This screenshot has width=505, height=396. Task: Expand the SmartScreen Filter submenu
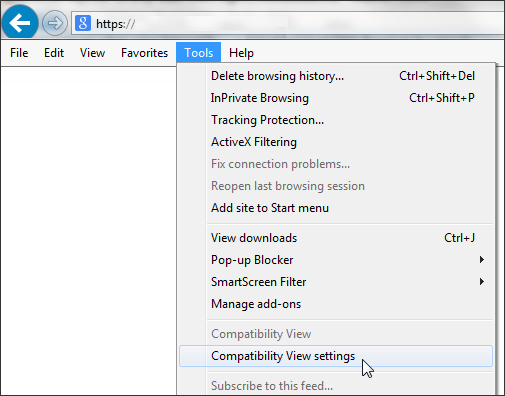click(336, 282)
